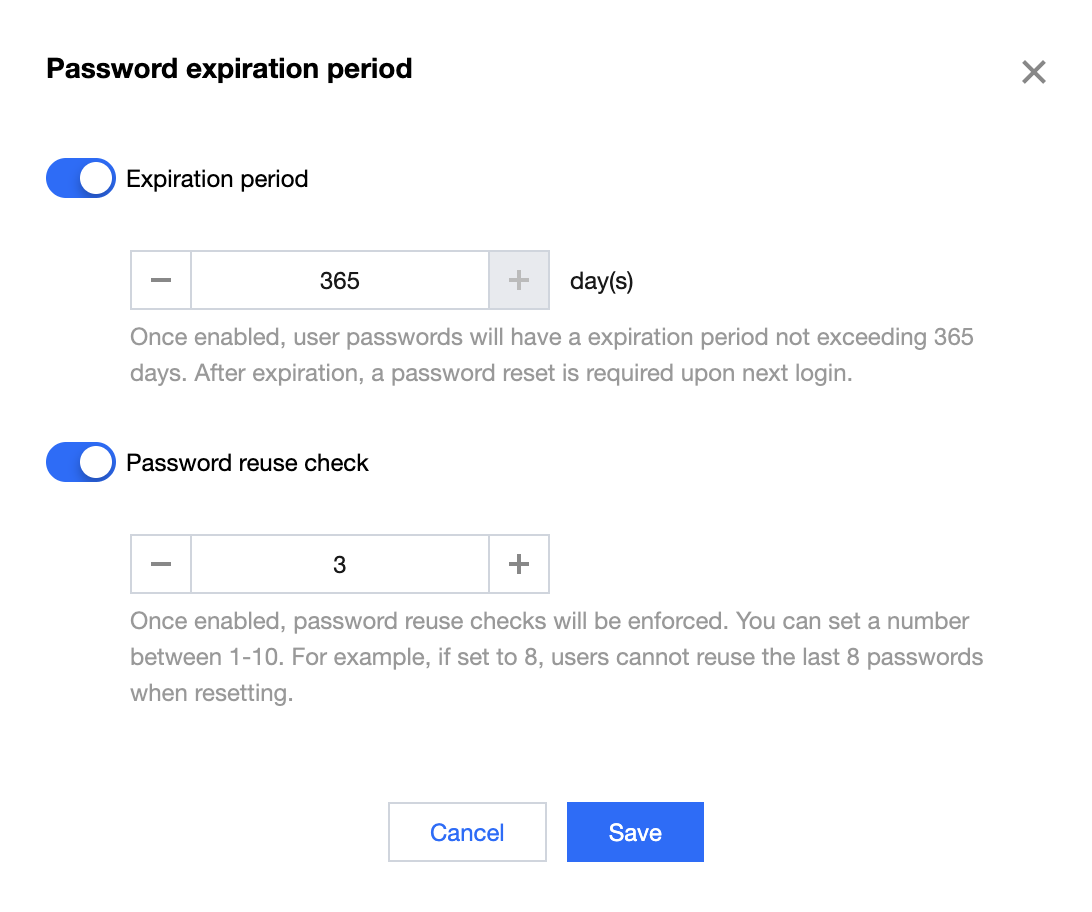
Task: Cancel the password expiration changes
Action: coord(467,832)
